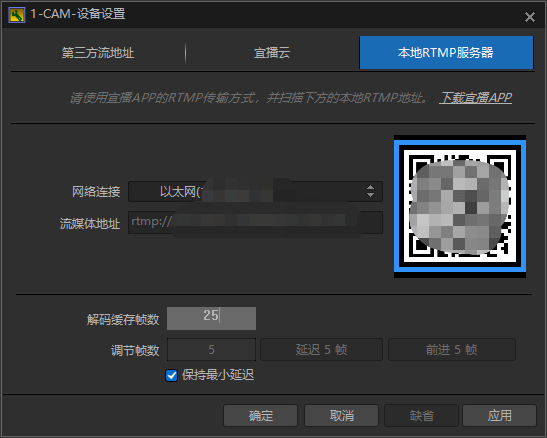Click the RTMP QR code image
547x438 pixels.
pyautogui.click(x=460, y=206)
